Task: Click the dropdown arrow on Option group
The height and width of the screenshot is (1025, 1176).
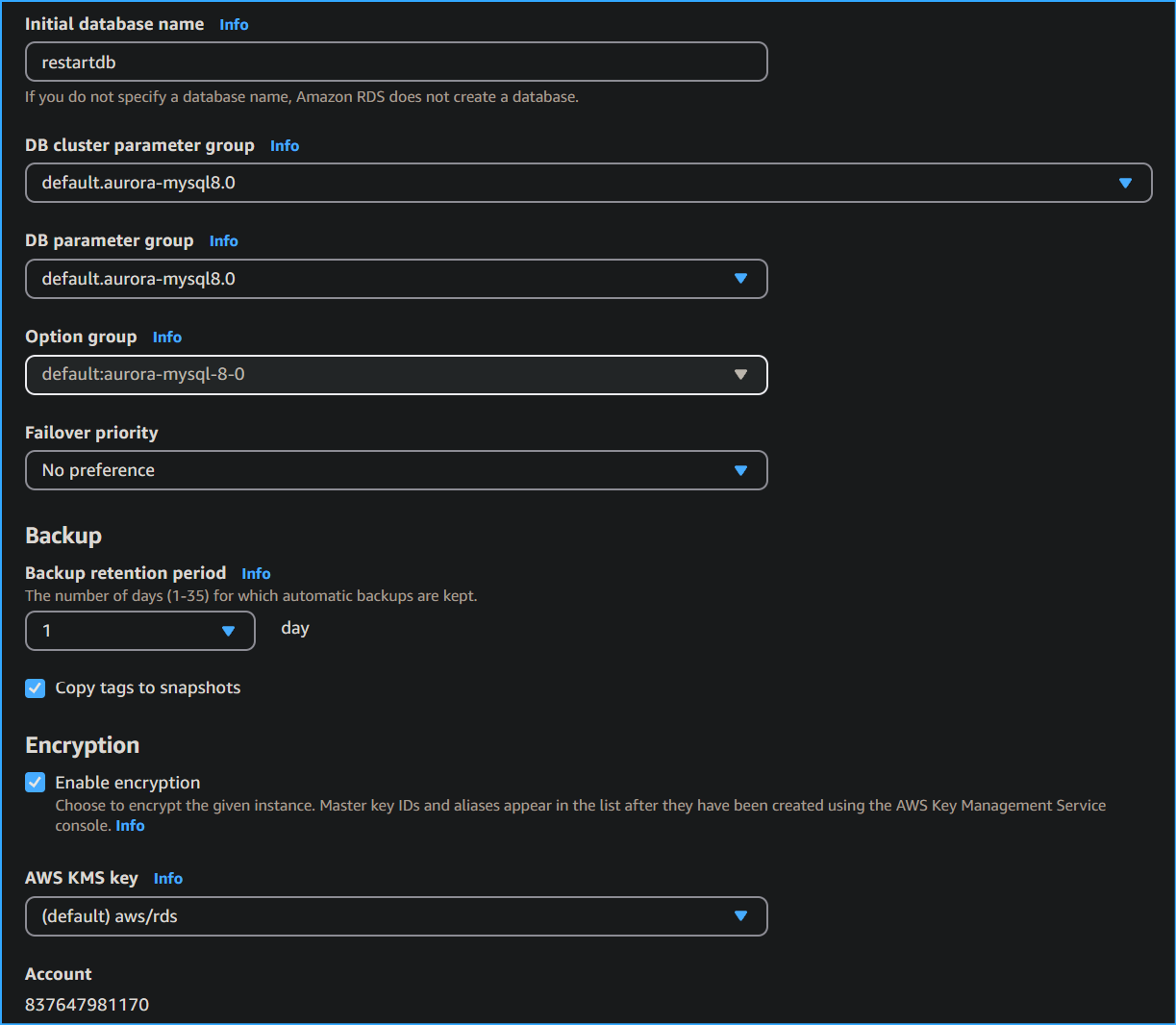Action: [x=740, y=374]
